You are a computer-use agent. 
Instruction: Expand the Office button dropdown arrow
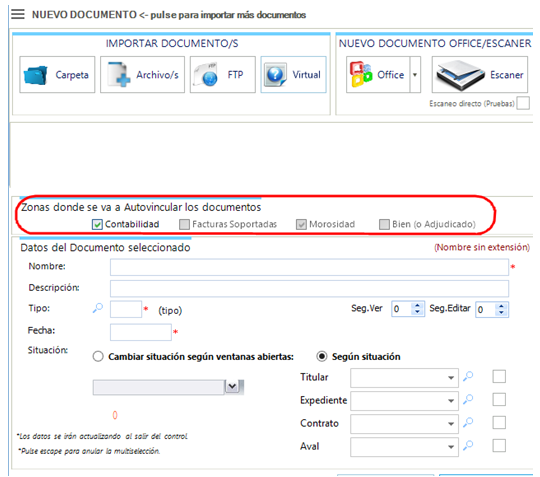click(x=415, y=75)
